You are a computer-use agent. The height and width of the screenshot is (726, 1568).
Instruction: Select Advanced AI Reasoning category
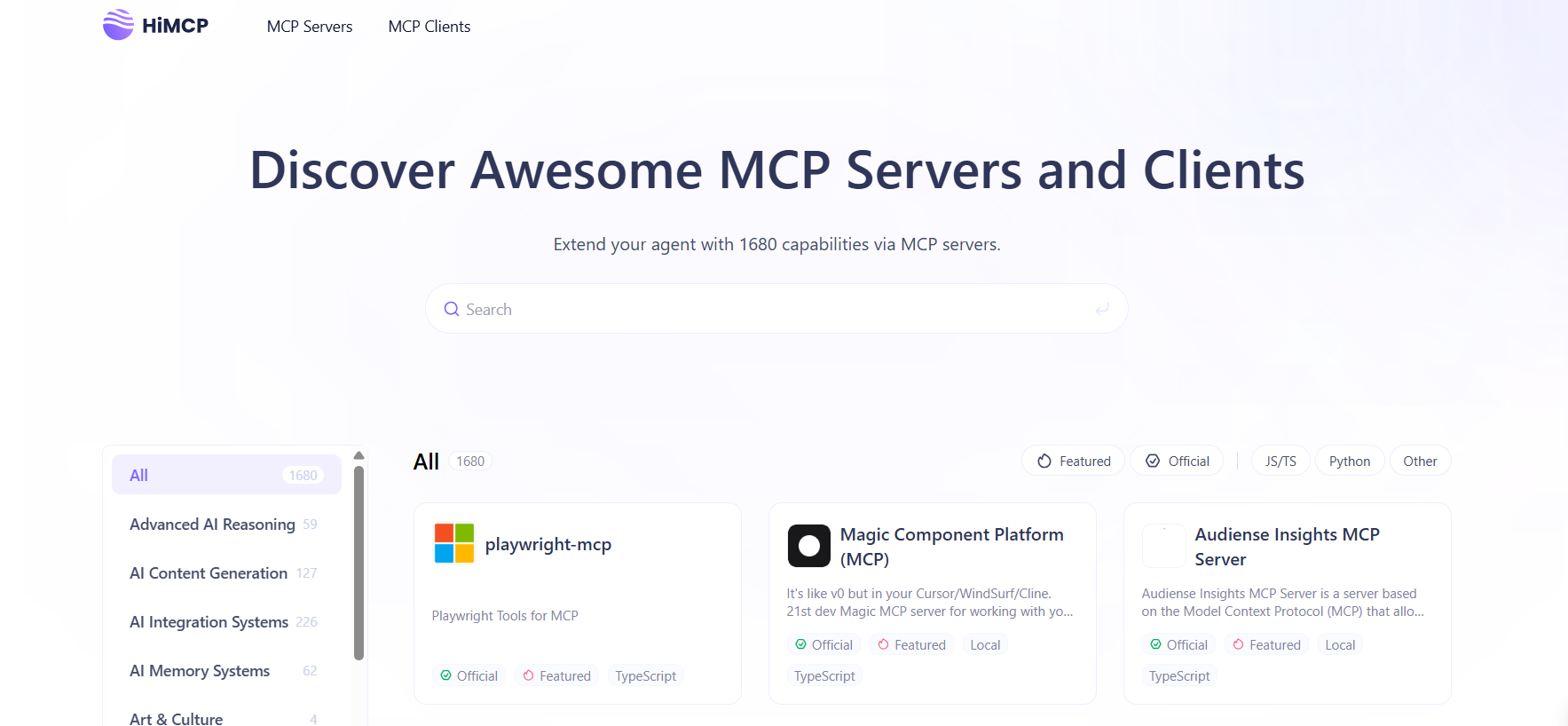pos(226,524)
